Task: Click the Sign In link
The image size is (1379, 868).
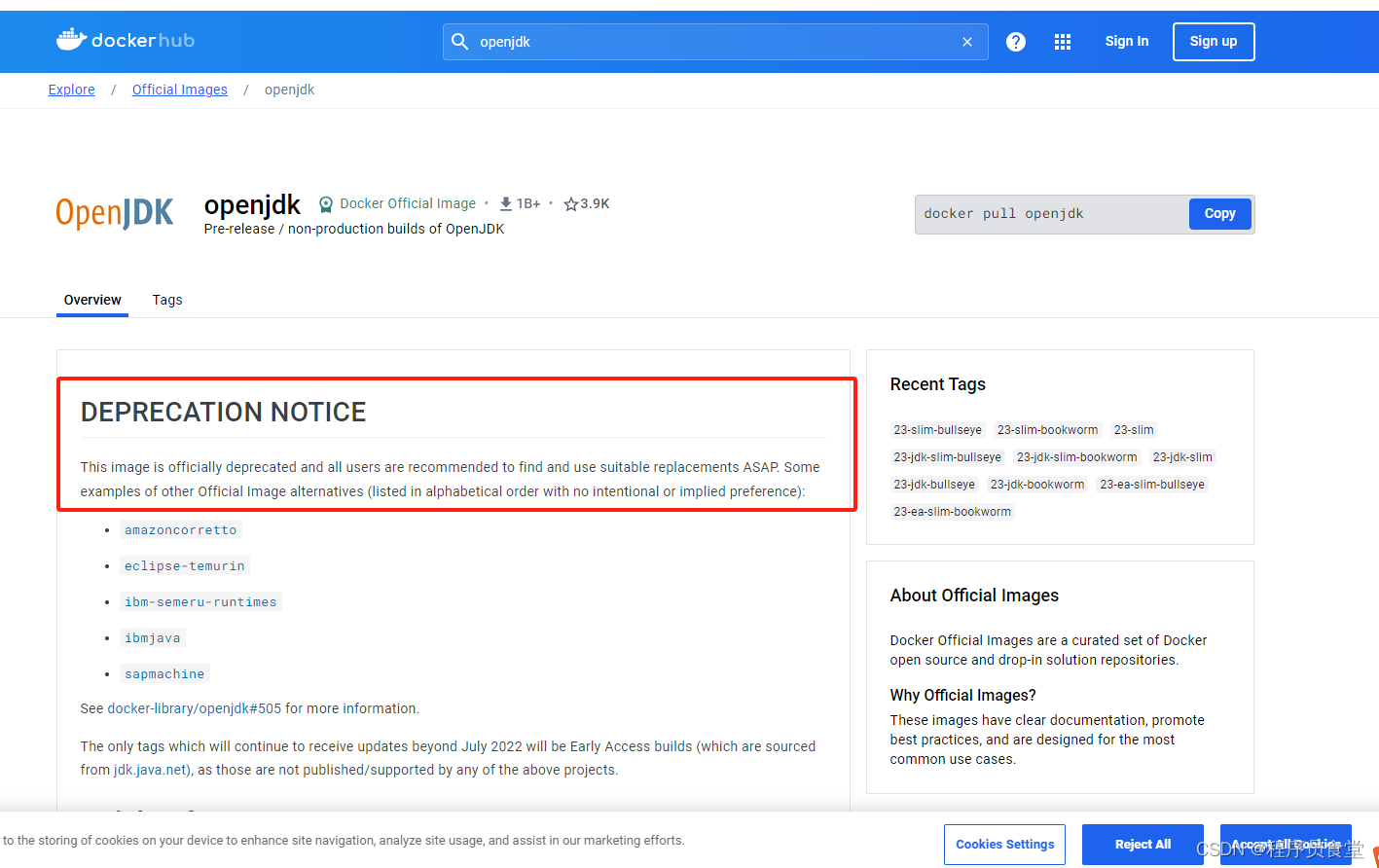Action: click(1127, 41)
